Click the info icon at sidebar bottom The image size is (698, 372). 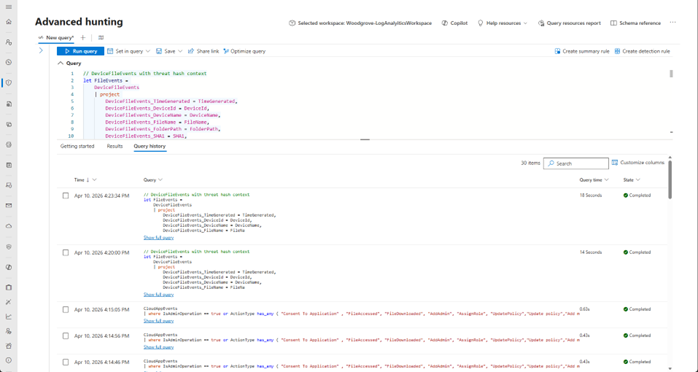(8, 360)
